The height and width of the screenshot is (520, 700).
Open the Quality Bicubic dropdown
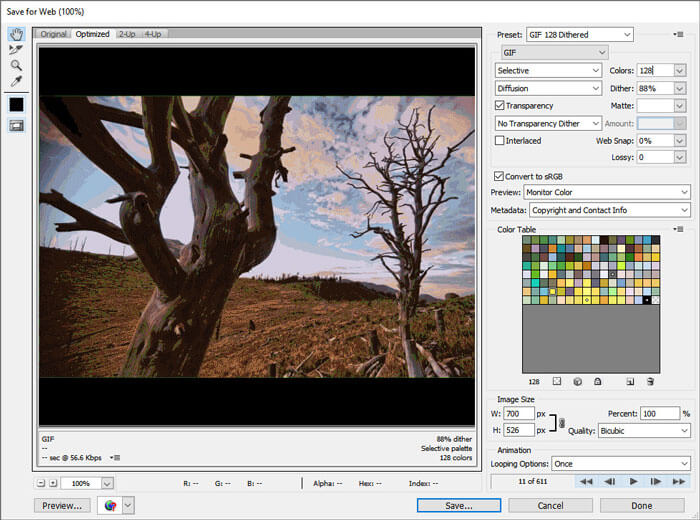(644, 431)
